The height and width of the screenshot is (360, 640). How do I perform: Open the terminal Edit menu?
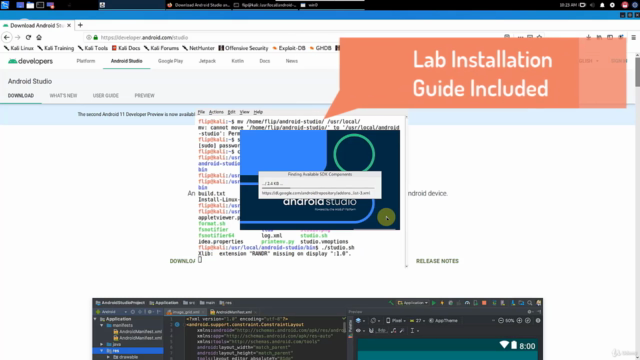231,112
